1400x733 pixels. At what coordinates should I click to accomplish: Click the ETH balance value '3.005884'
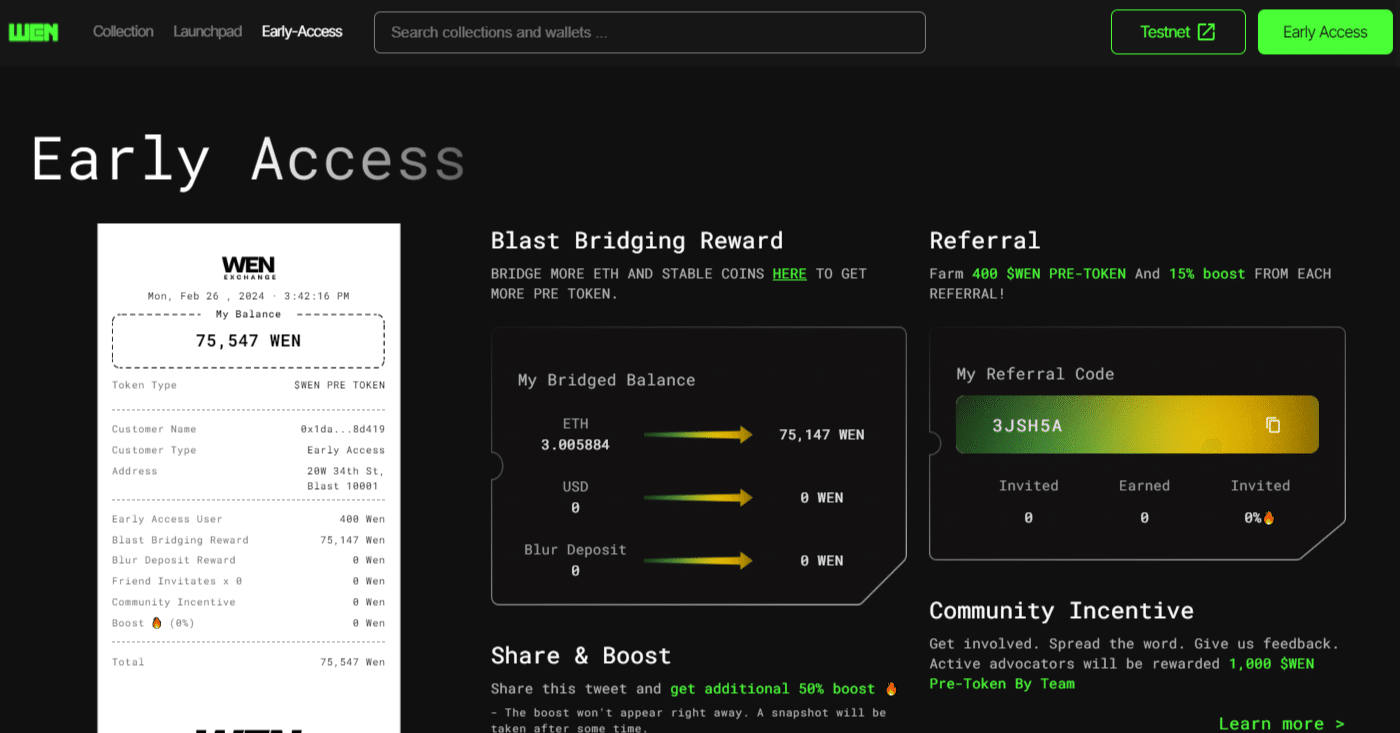pos(575,445)
